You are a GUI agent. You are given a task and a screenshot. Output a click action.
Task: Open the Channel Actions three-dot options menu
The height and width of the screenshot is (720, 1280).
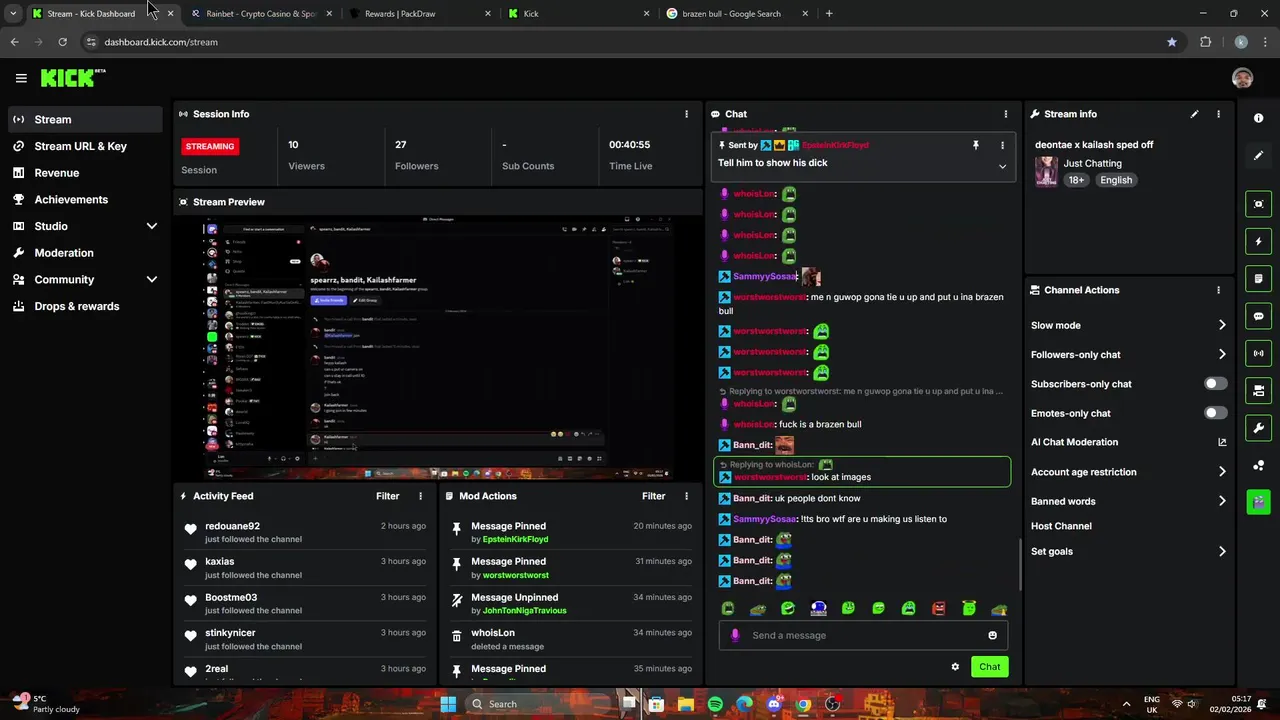coord(1218,290)
